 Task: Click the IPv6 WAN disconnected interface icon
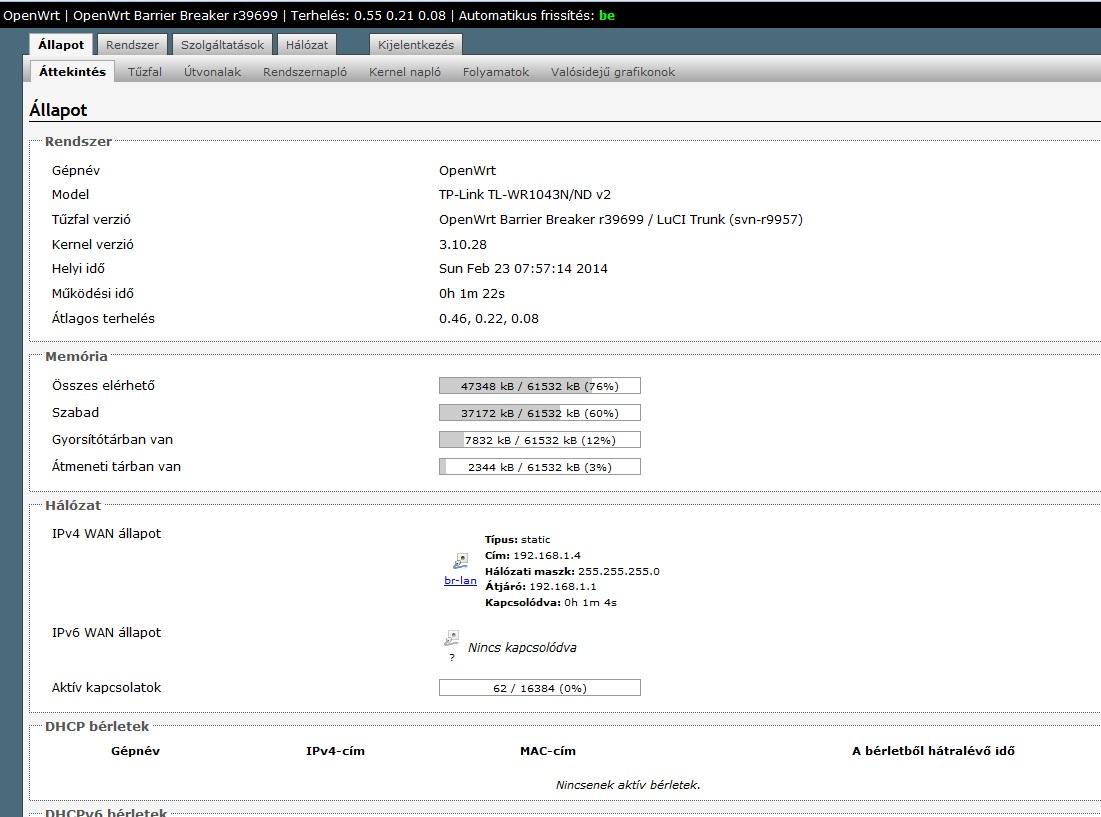click(451, 639)
